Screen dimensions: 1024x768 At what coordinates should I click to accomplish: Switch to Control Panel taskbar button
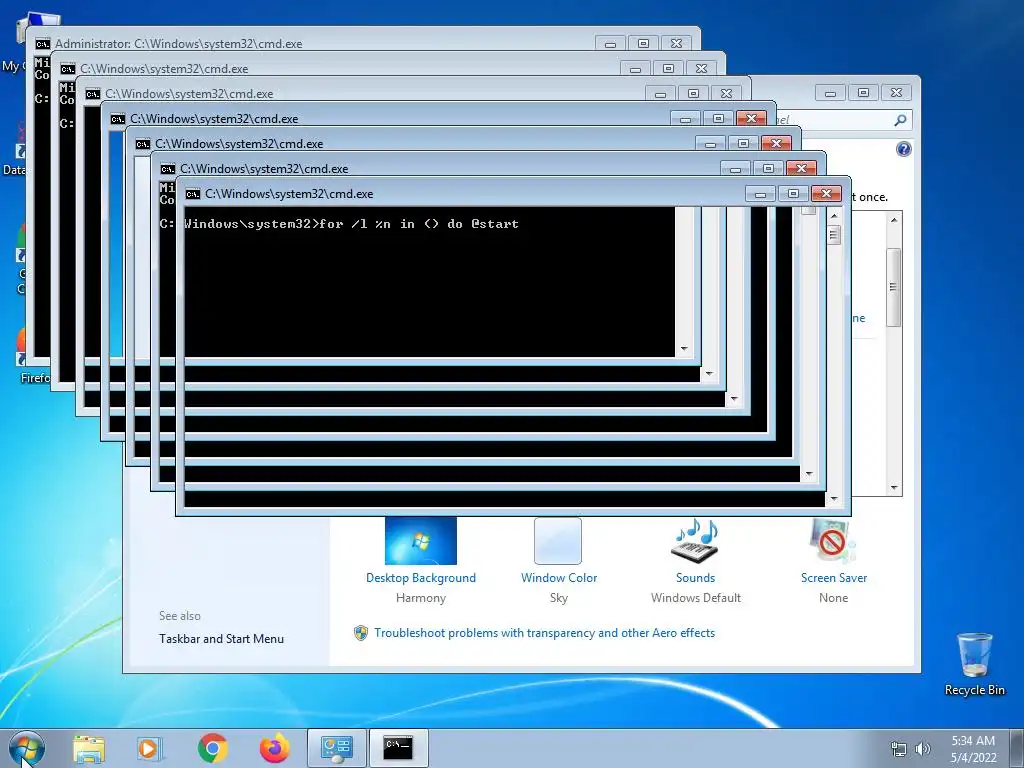coord(336,748)
